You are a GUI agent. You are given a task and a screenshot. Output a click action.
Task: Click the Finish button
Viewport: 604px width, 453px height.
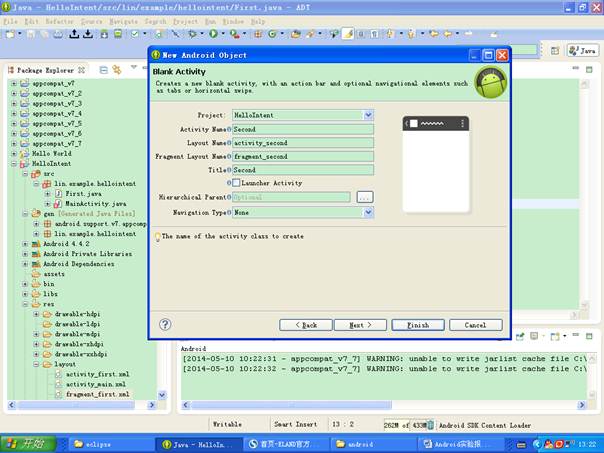(x=418, y=325)
